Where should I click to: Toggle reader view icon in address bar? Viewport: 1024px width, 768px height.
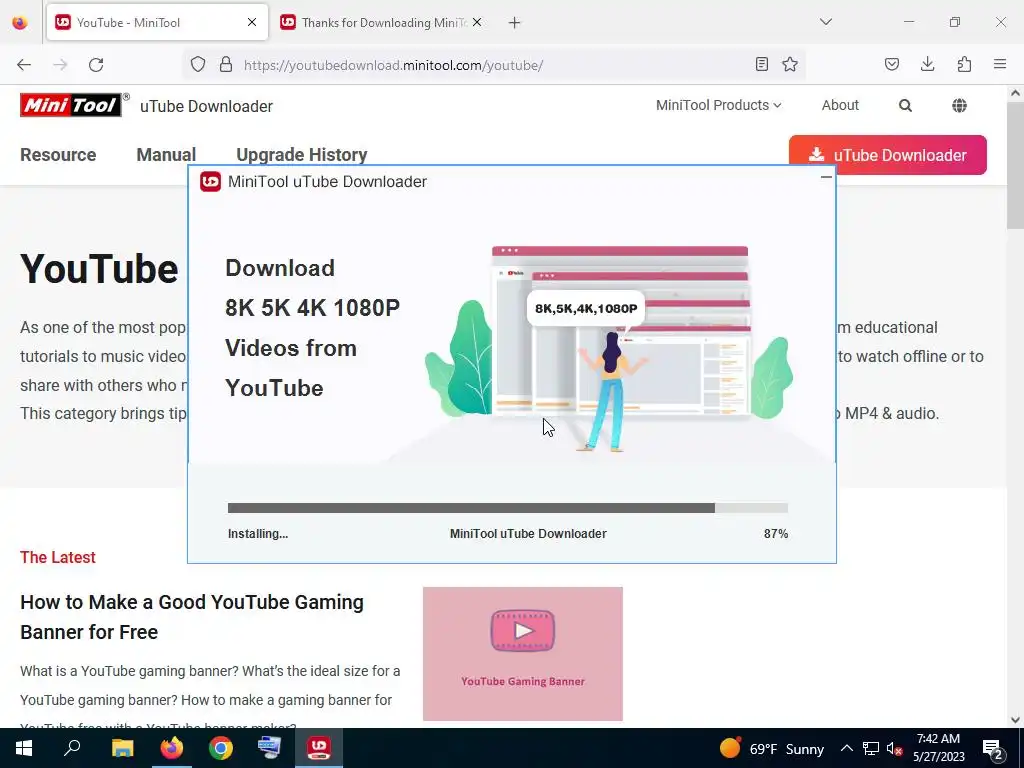[x=761, y=65]
